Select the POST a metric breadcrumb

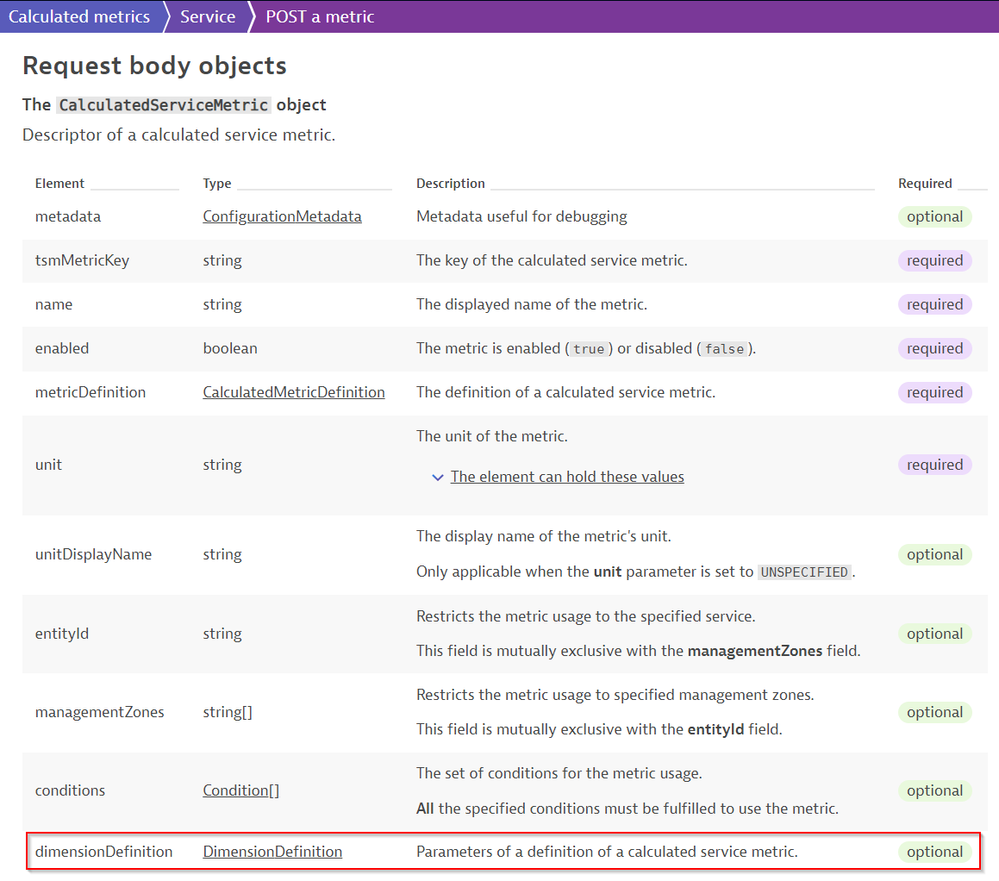click(x=320, y=16)
